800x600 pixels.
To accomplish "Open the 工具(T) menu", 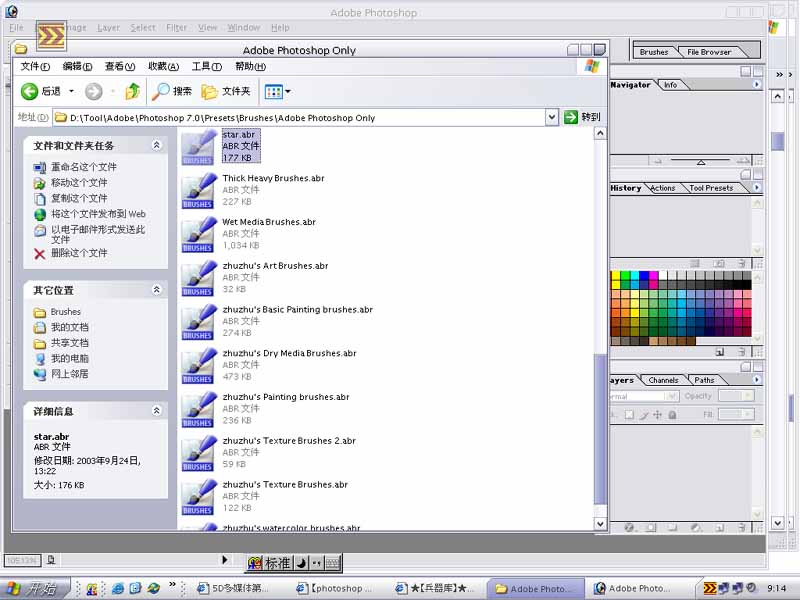I will click(206, 66).
